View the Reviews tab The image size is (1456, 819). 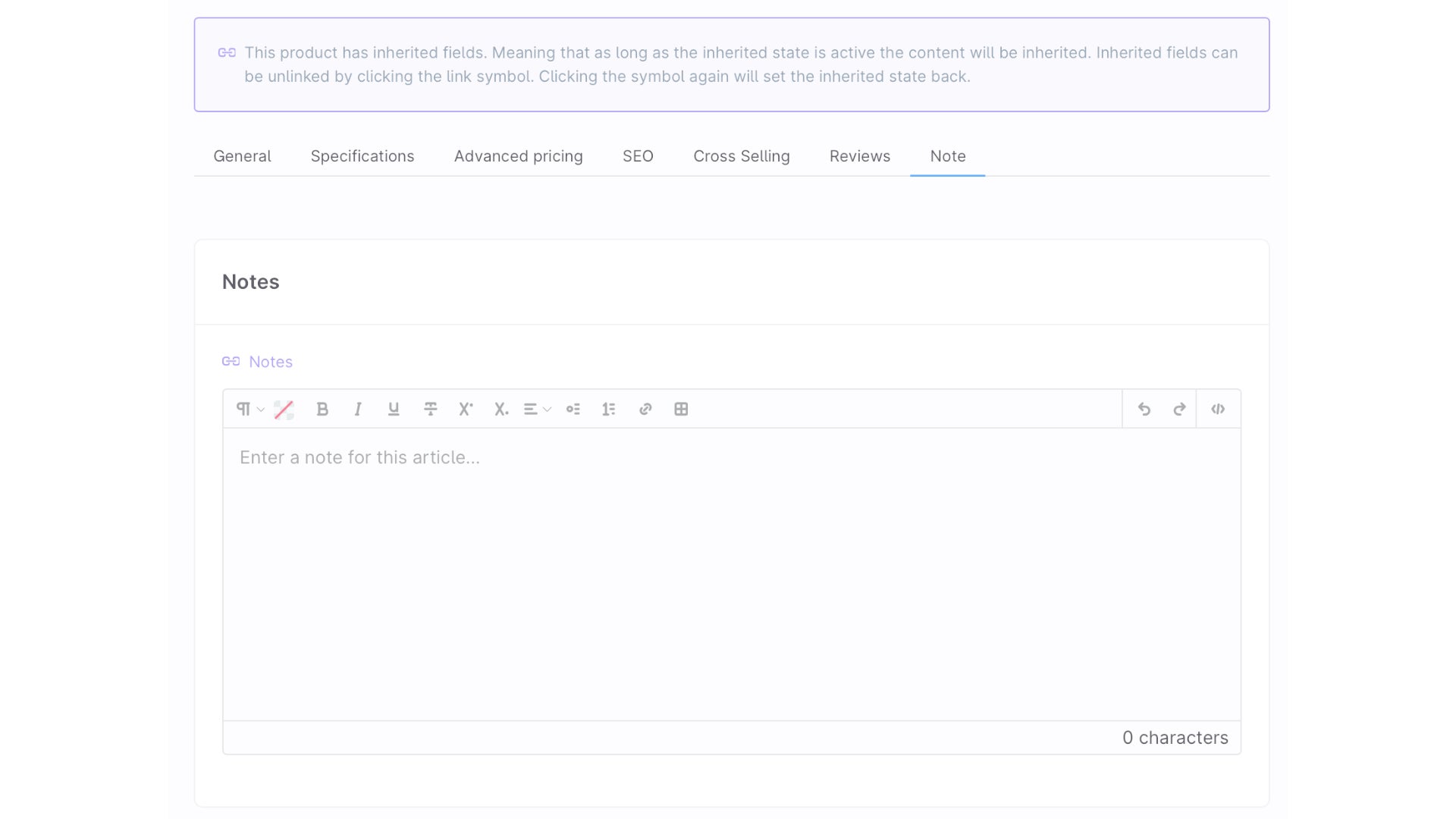[x=860, y=156]
